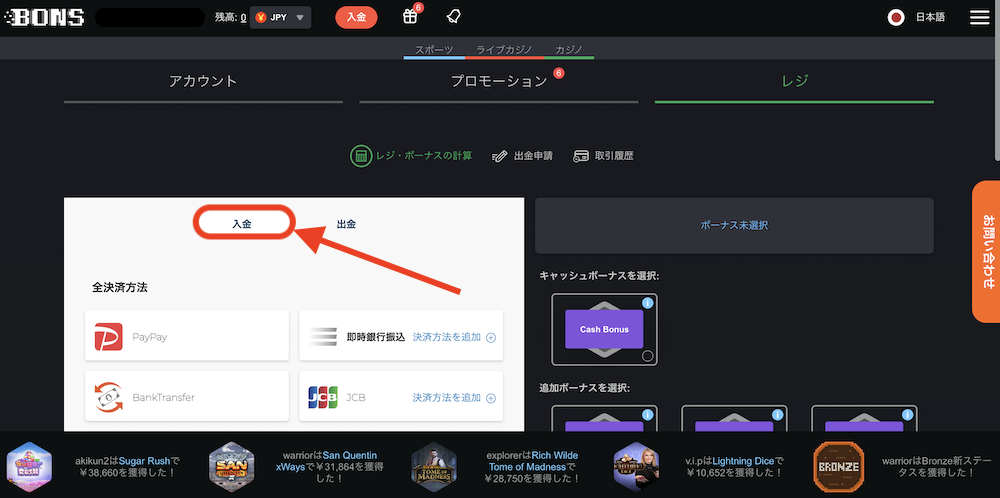Open the notification bell icon
The image size is (1000, 498).
click(453, 17)
